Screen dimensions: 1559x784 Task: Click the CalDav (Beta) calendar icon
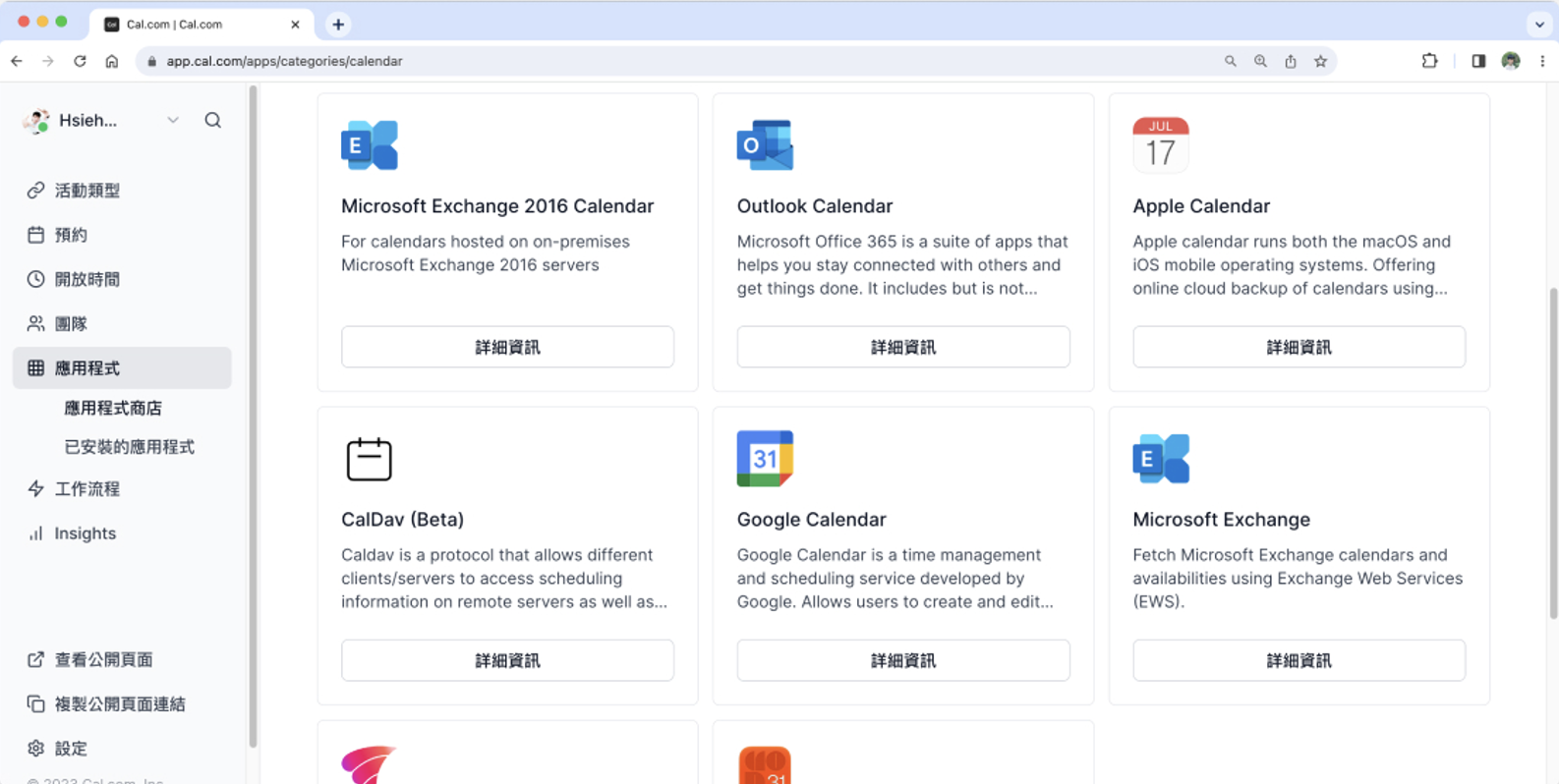coord(370,459)
